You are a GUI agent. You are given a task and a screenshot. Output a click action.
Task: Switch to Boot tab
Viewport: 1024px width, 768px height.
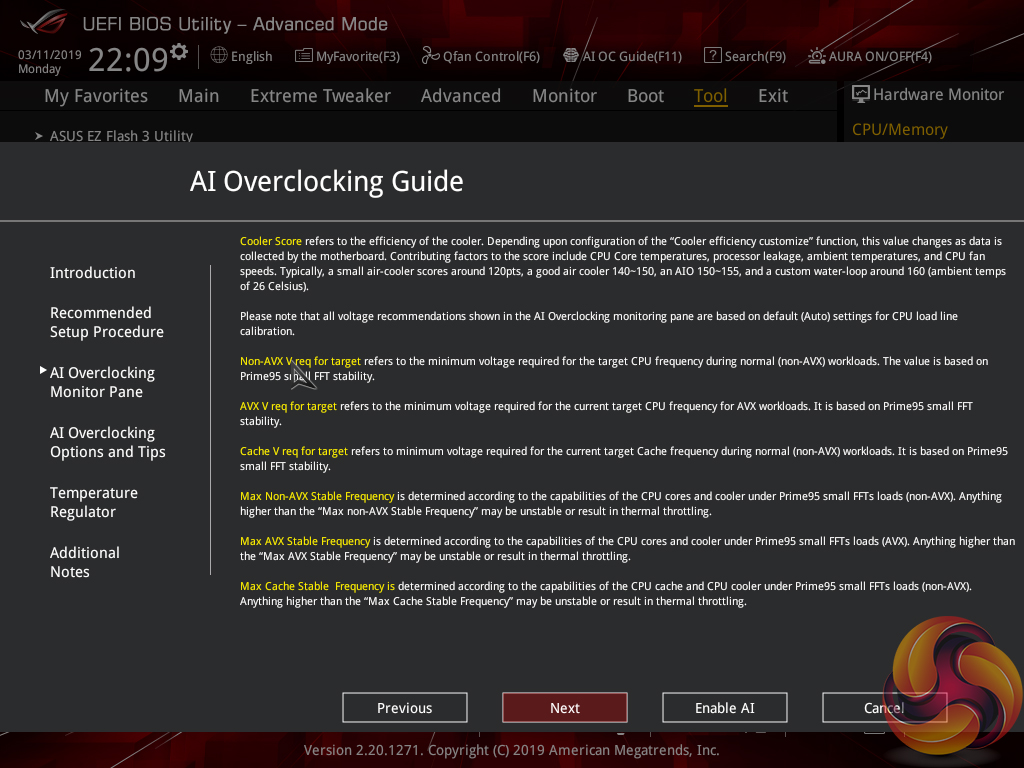coord(645,96)
